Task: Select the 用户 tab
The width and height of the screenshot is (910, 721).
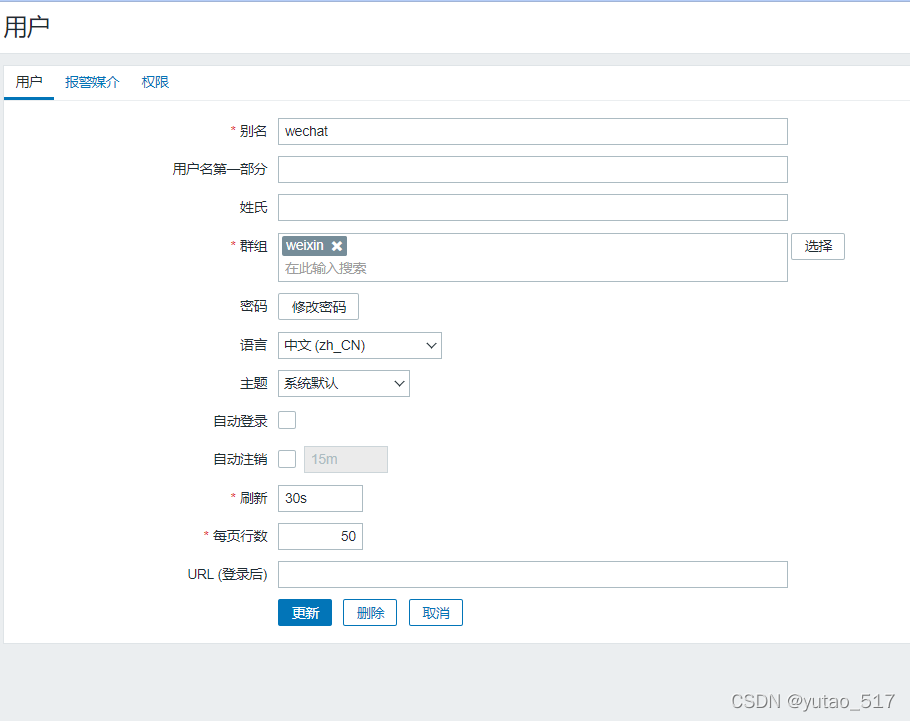Action: pos(29,82)
